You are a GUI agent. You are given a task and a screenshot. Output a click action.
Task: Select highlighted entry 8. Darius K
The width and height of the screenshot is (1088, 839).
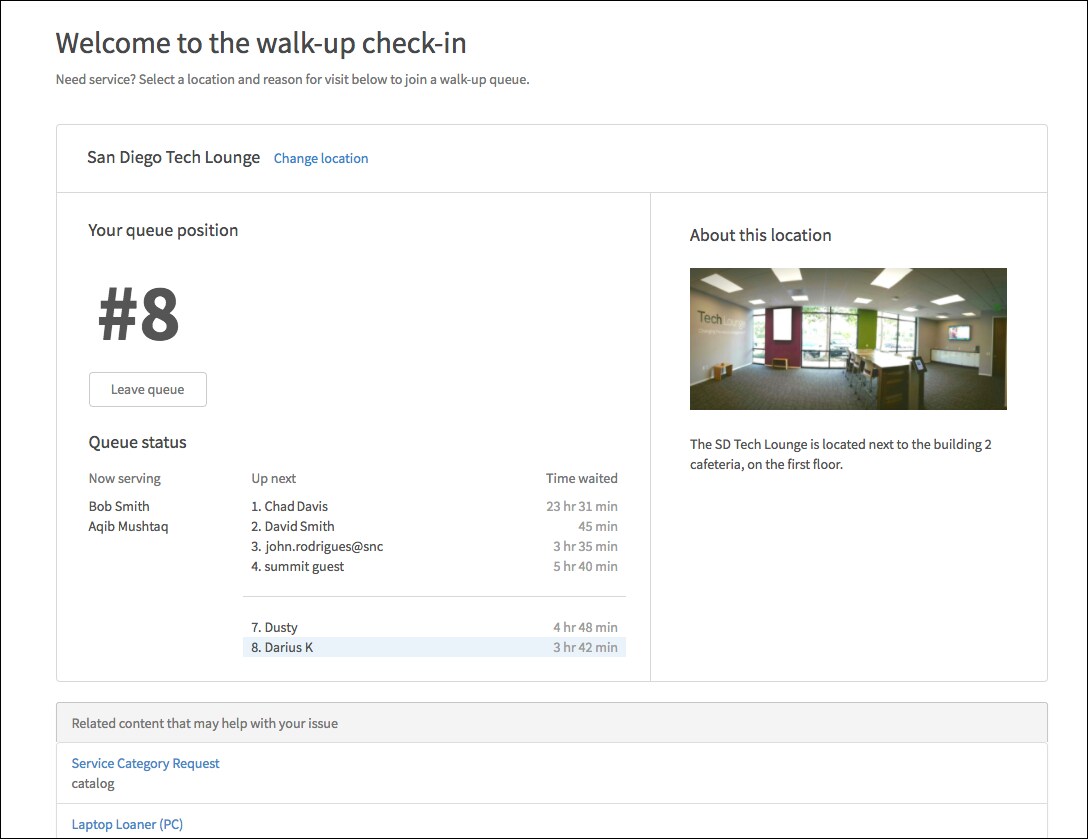[434, 647]
